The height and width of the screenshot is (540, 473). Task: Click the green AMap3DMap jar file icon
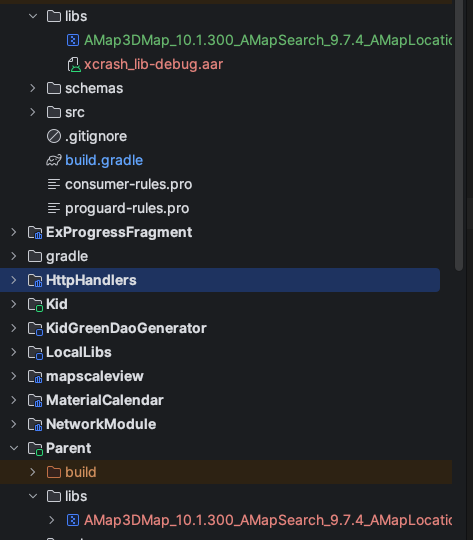point(73,40)
